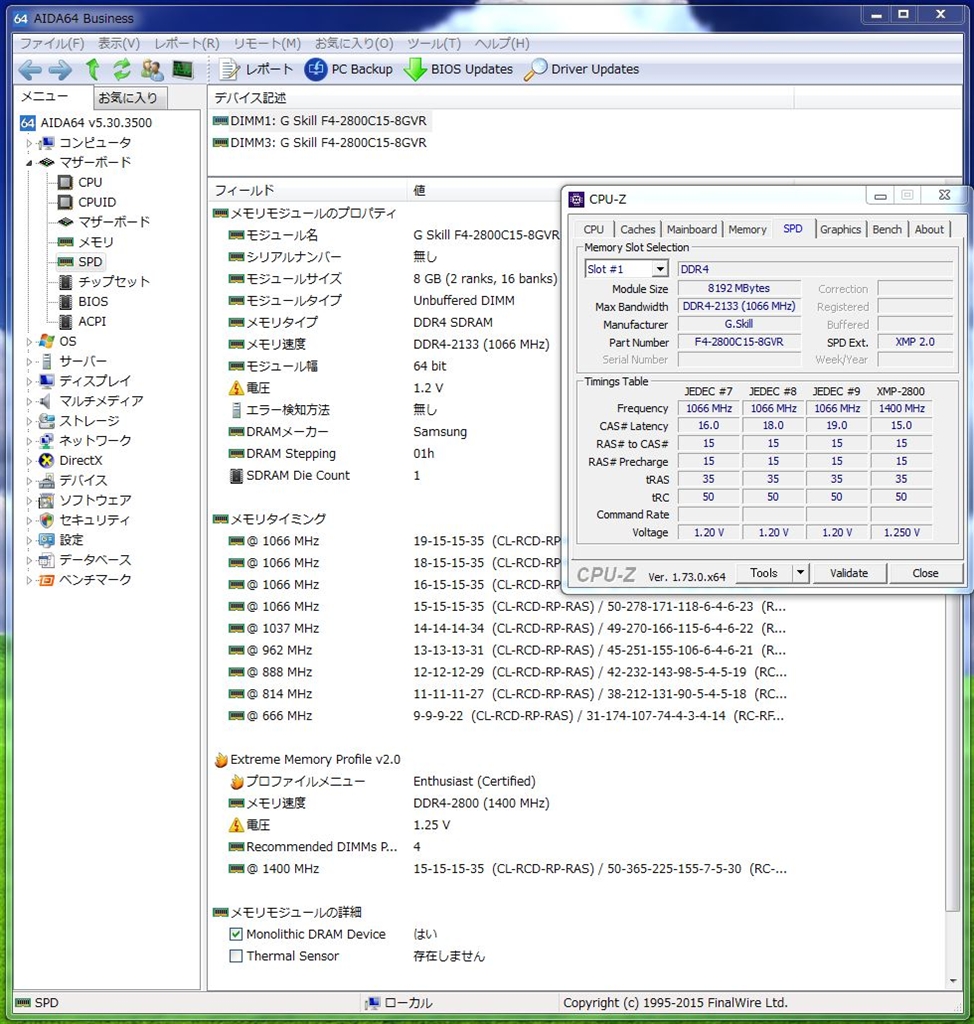Switch to the お気に入り favorites tab
The height and width of the screenshot is (1024, 974).
127,98
